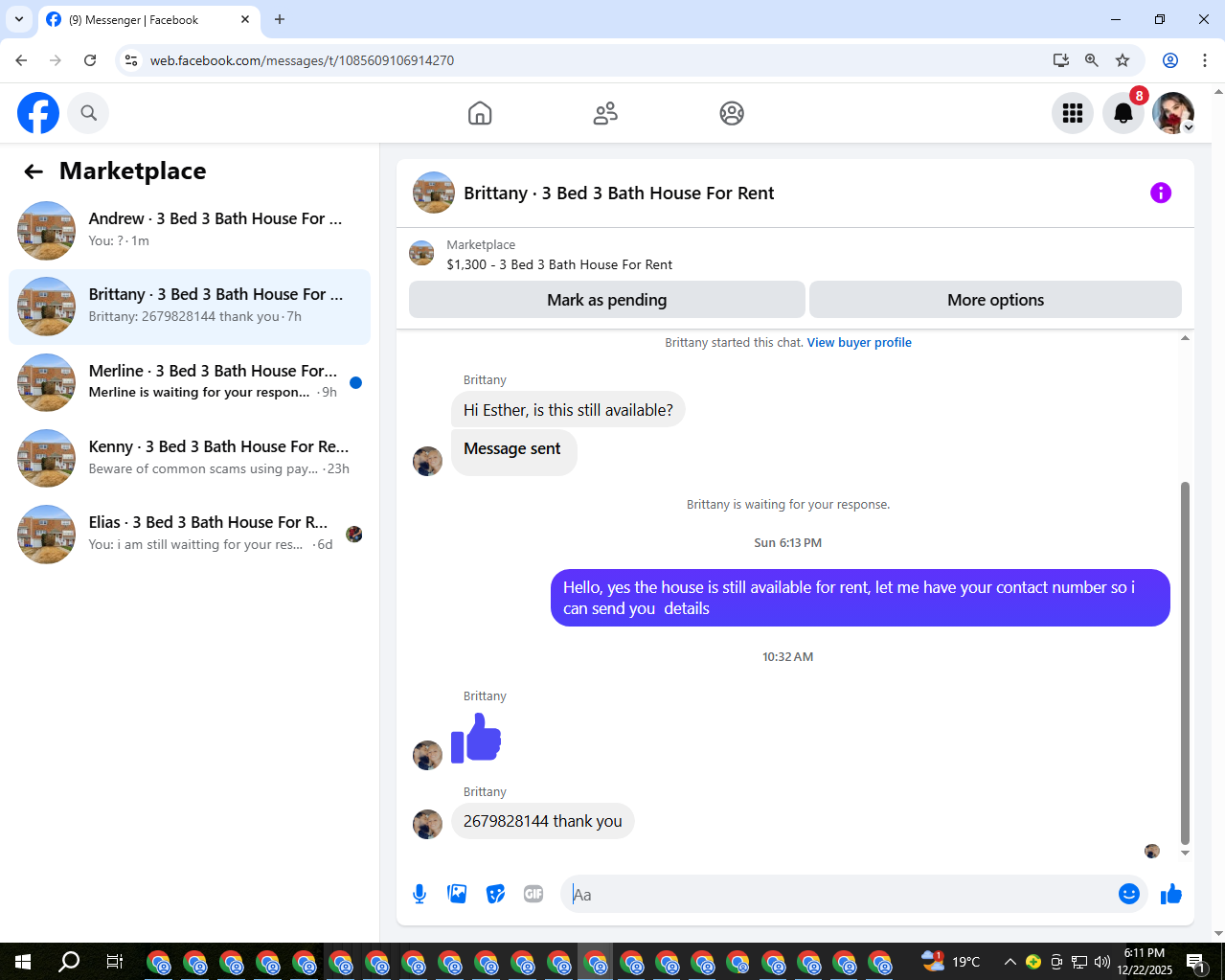Click Brittany's avatar beside phone number
Screen dimensions: 1225x980
427,824
